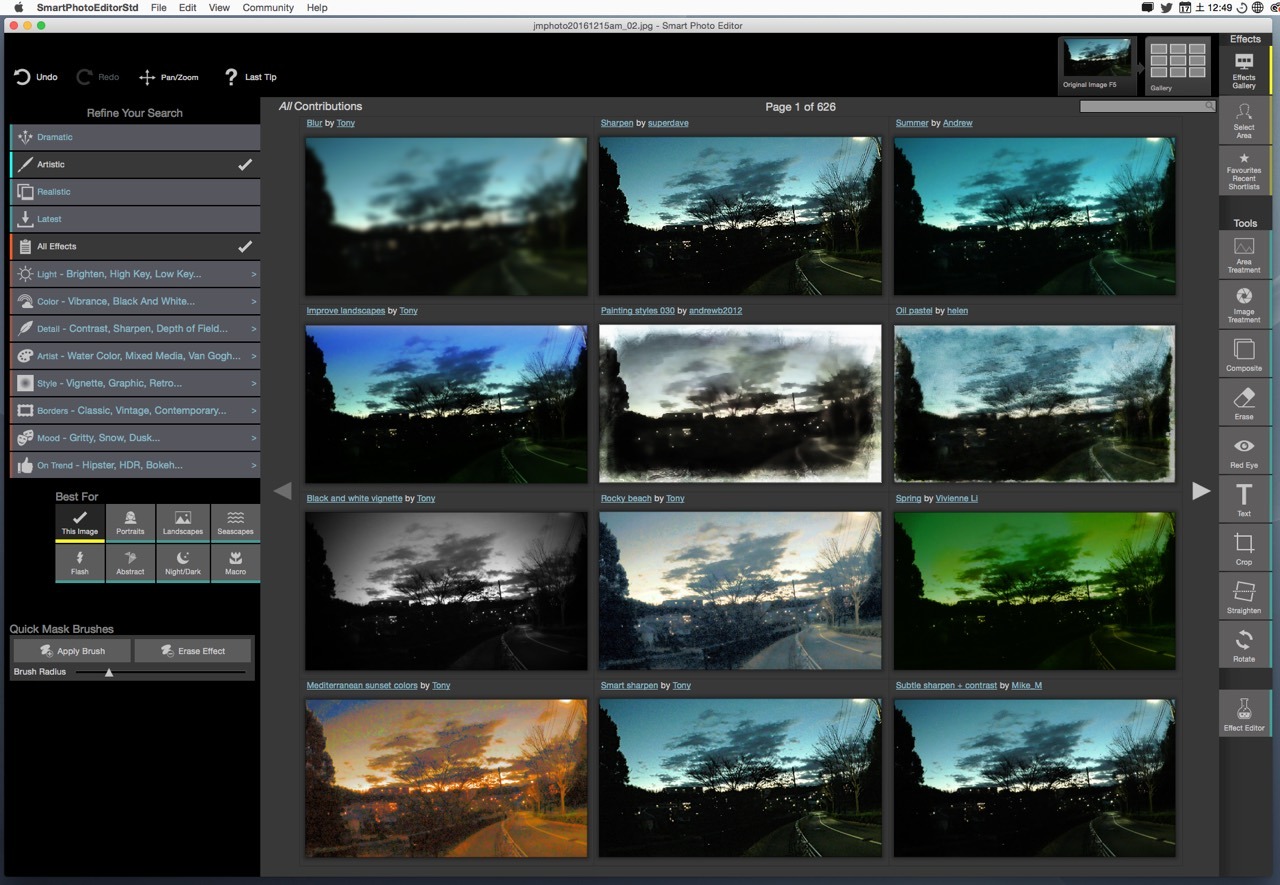Choose the Select Area tool

coord(1244,120)
